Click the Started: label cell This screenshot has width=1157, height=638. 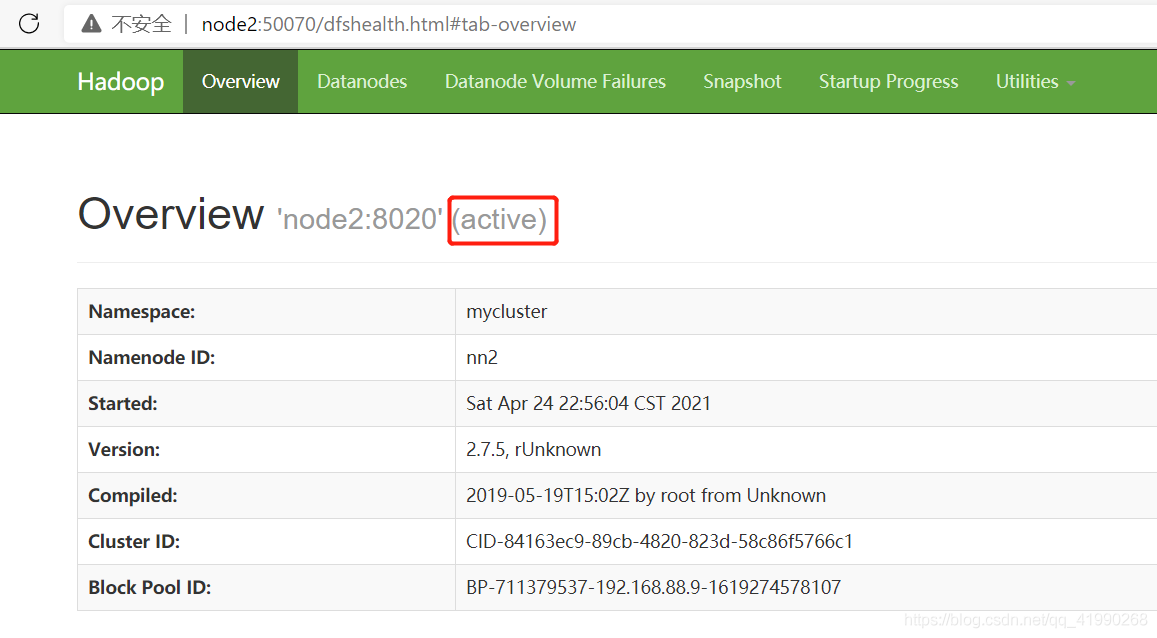(x=266, y=403)
